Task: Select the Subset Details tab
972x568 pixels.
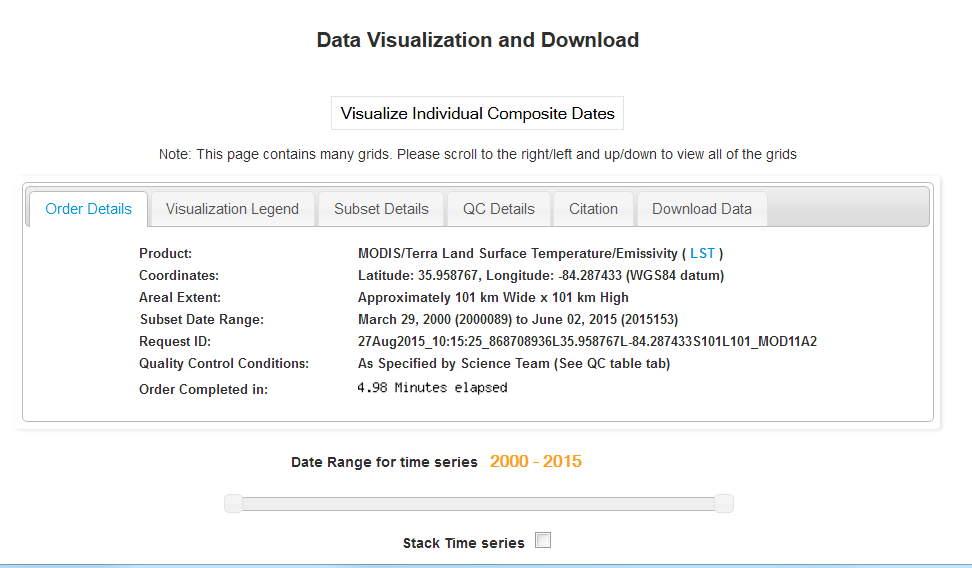Action: tap(381, 209)
